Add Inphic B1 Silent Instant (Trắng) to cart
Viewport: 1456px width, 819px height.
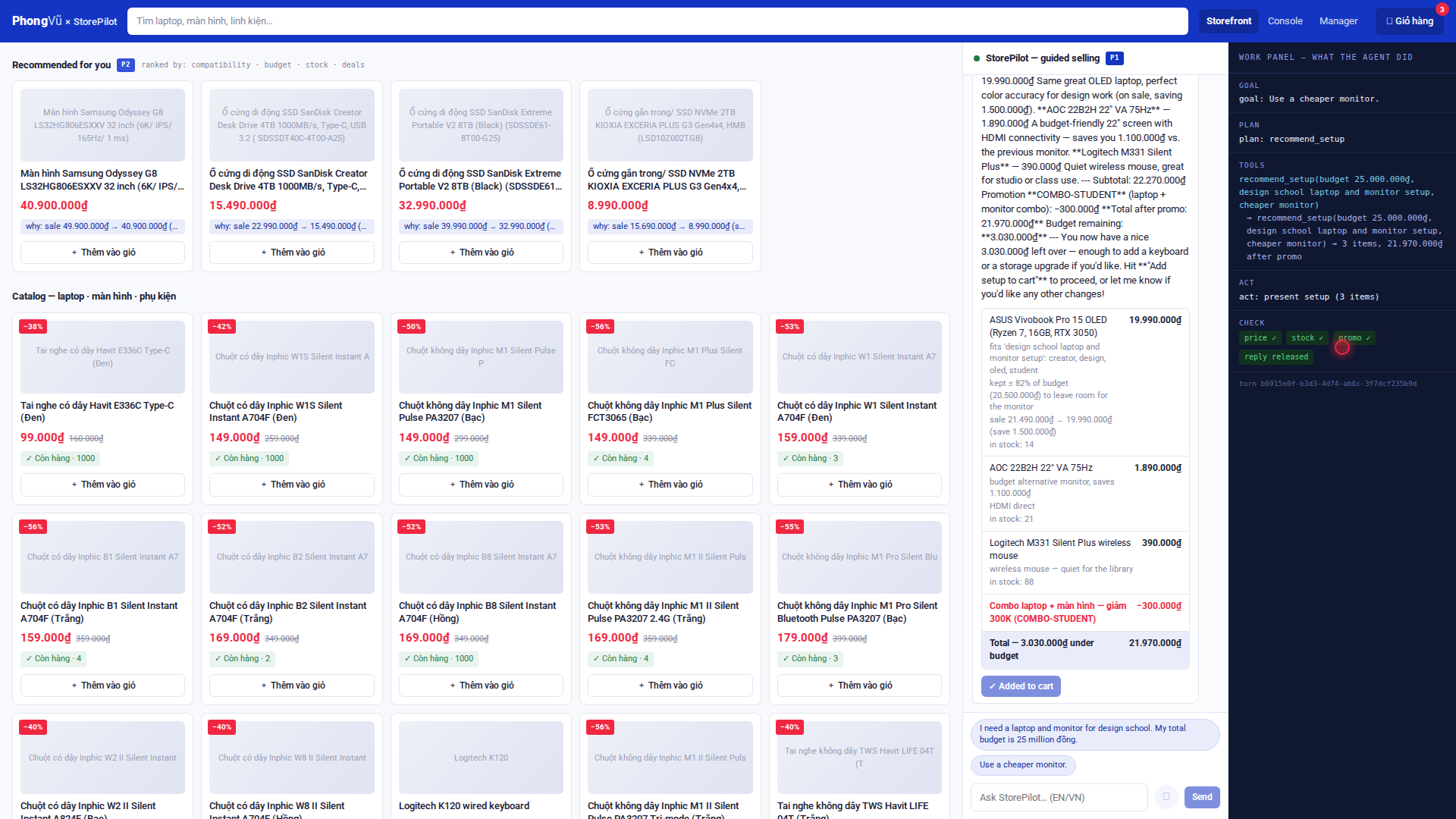pyautogui.click(x=102, y=686)
